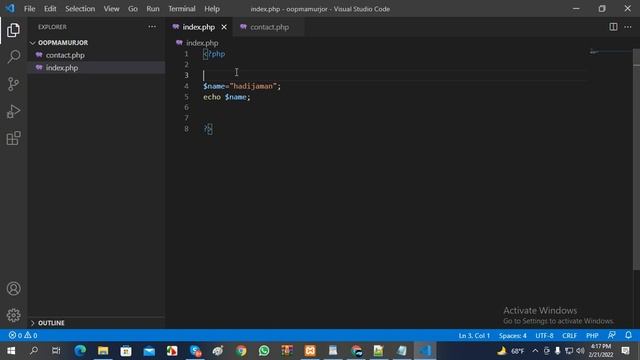
Task: Click the errors and warnings status indicator
Action: pos(23,336)
